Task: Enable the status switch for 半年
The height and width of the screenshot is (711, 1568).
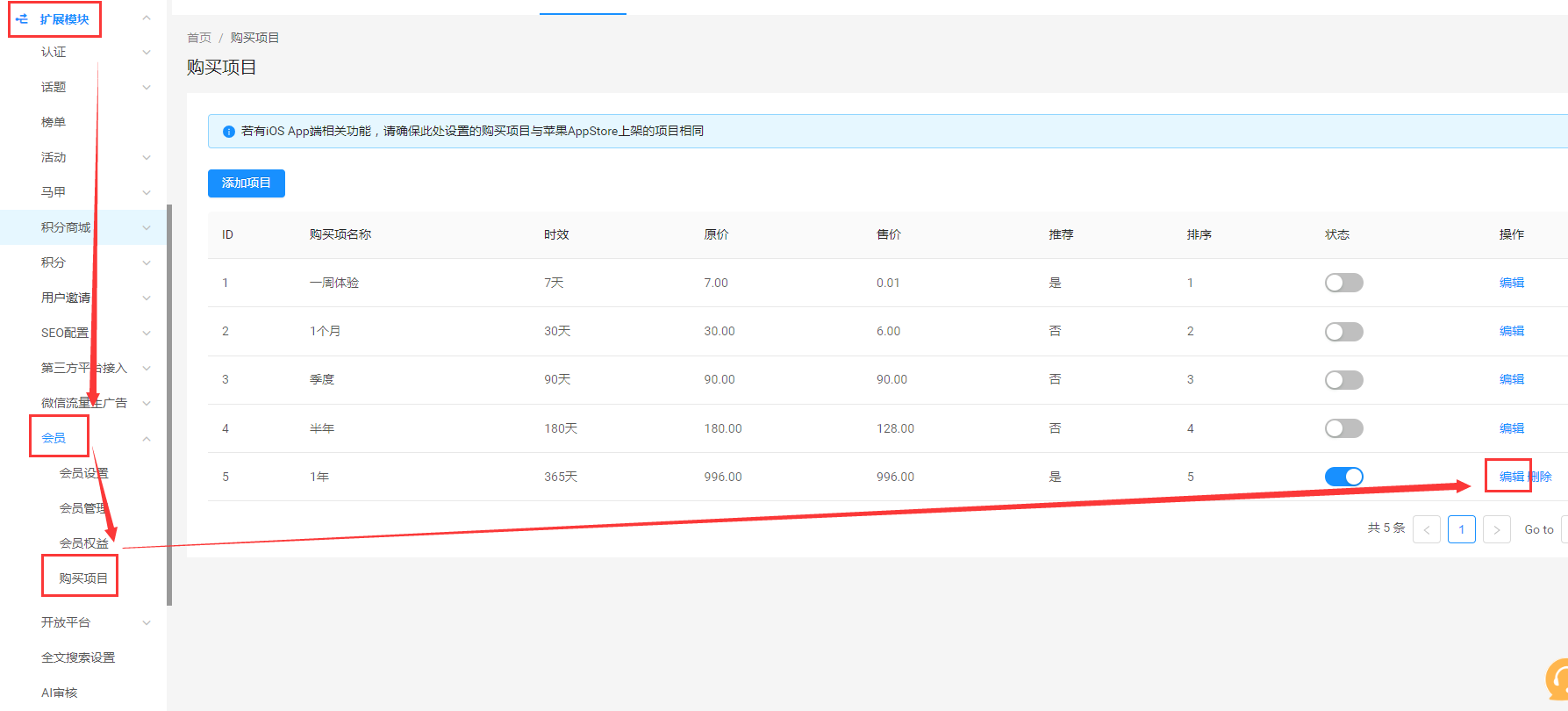Action: 1344,428
